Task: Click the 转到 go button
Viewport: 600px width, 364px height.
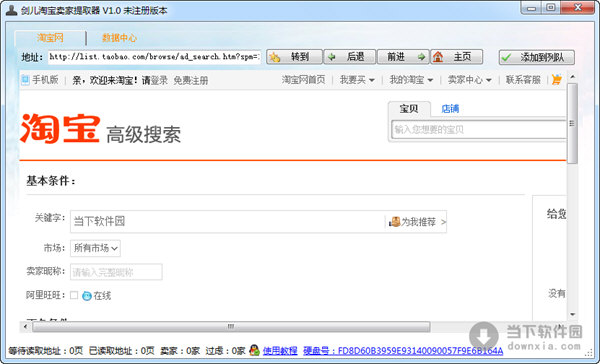Action: pos(294,57)
